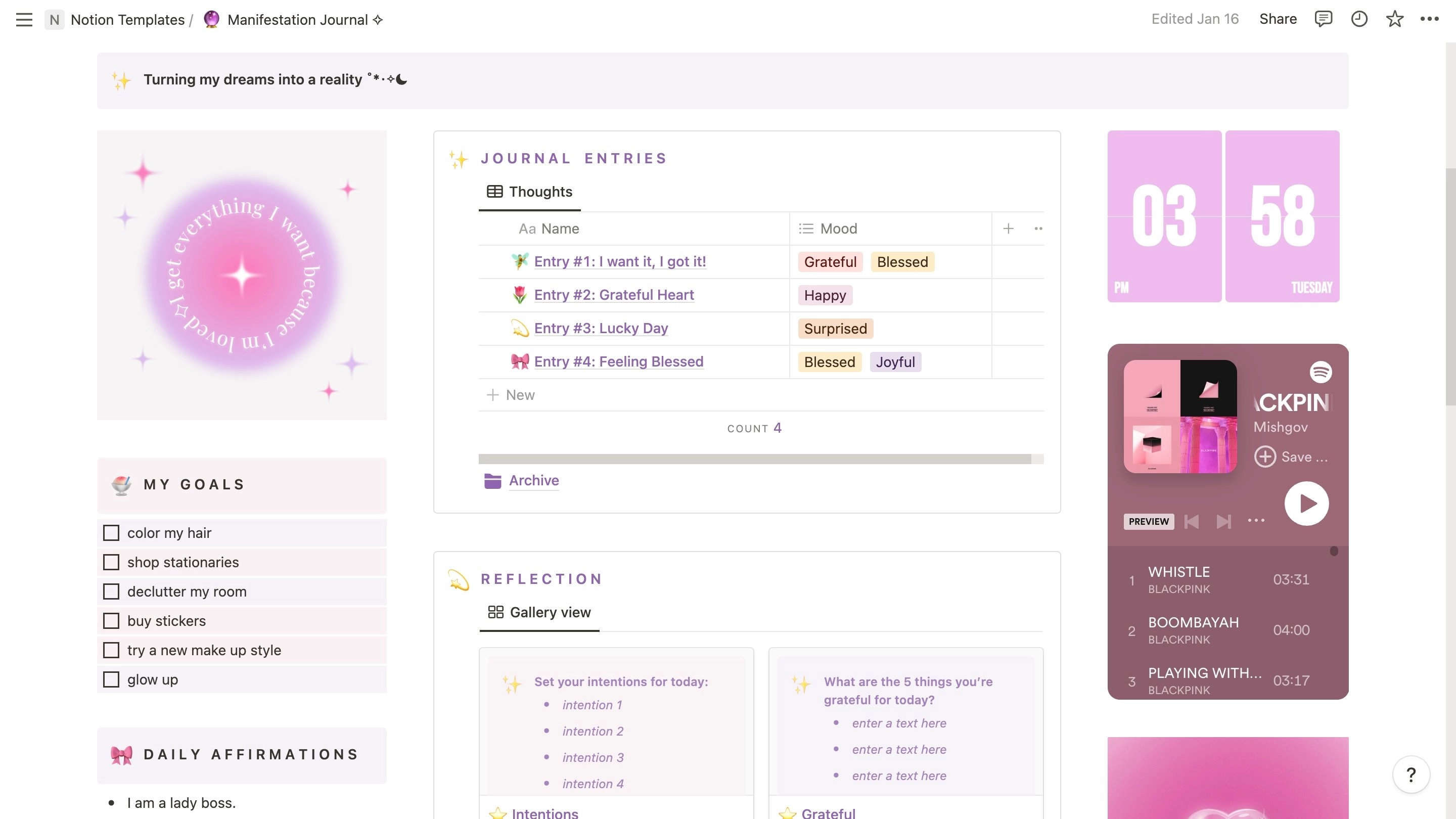Add a new property column in Thoughts table
The image size is (1456, 819).
(x=1009, y=229)
